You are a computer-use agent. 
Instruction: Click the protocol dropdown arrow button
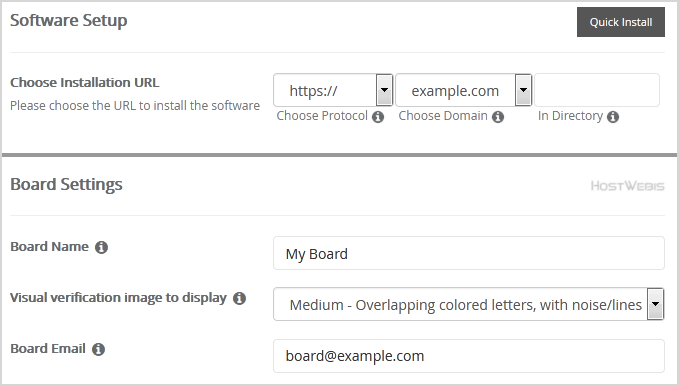[385, 90]
